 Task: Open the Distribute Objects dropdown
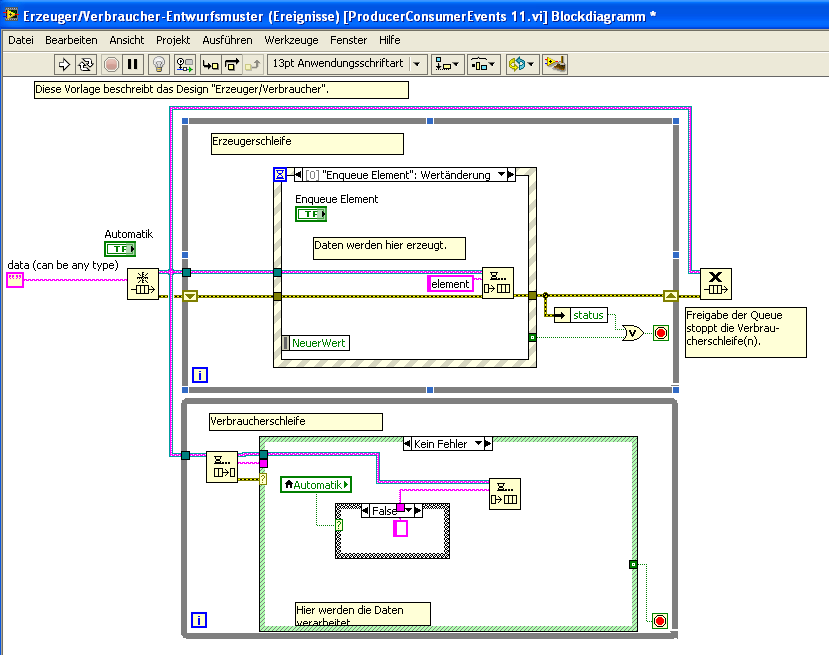[x=483, y=64]
